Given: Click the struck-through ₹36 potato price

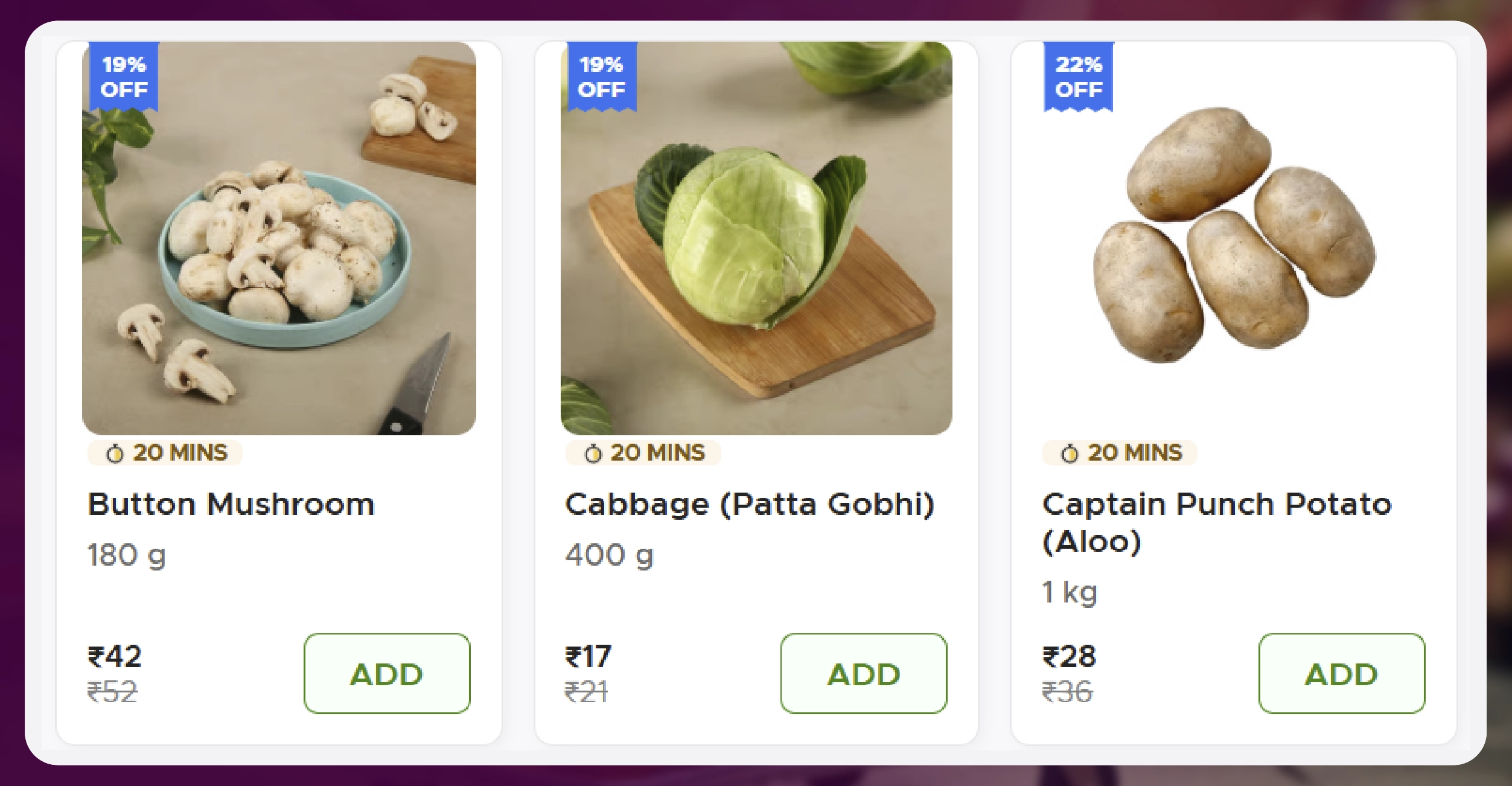Looking at the screenshot, I should click(1067, 692).
